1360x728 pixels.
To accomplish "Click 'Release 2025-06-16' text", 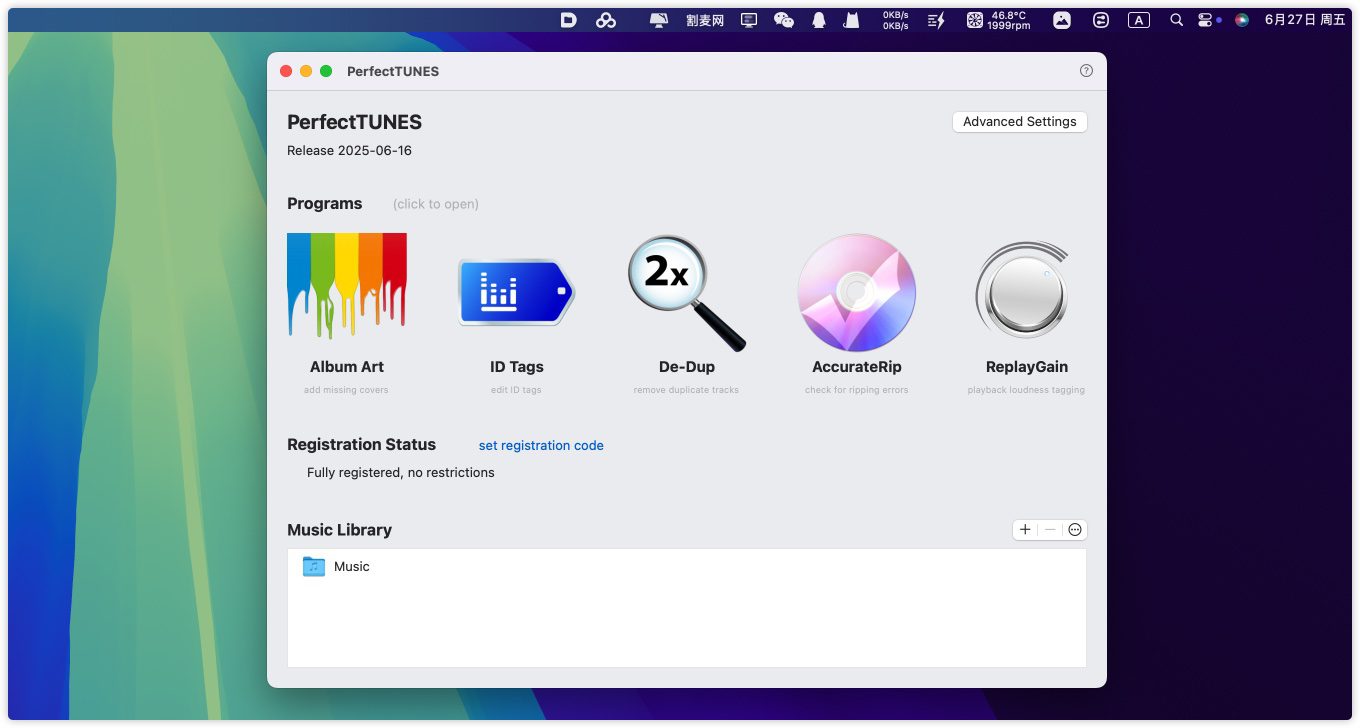I will [349, 151].
